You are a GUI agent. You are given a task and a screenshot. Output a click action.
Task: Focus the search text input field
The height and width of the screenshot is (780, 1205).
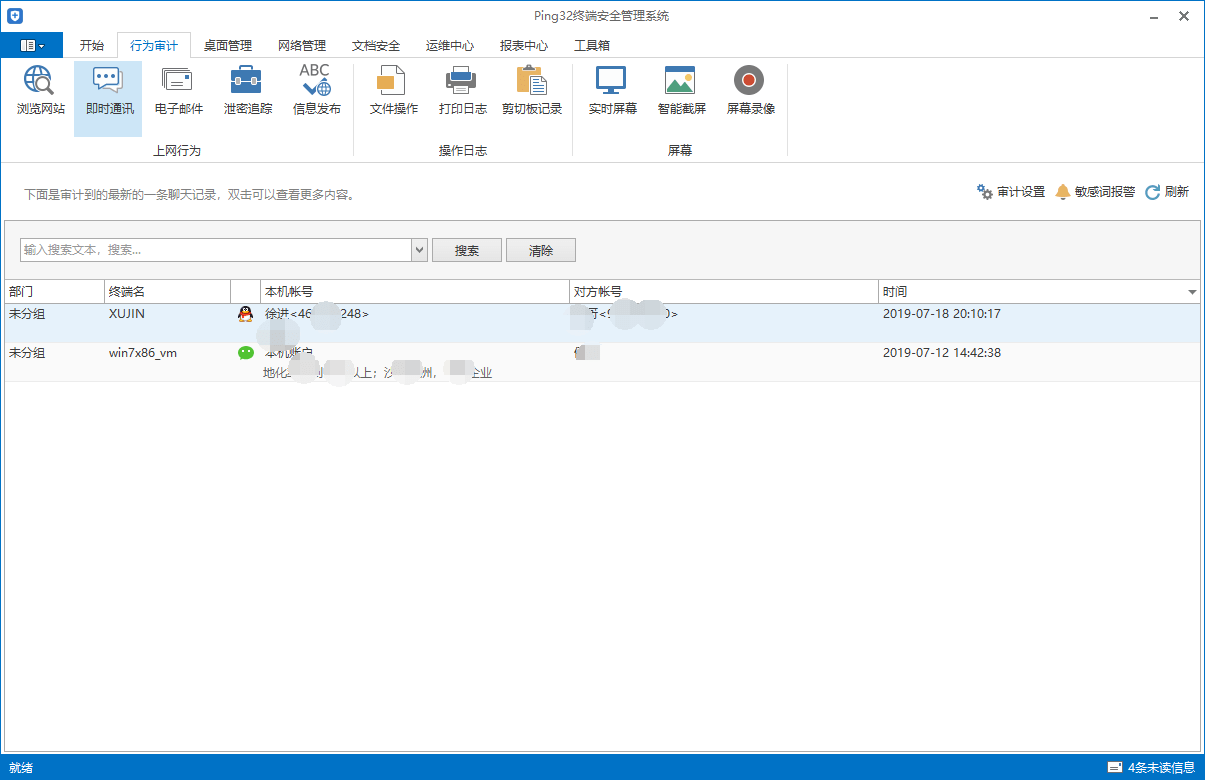216,250
